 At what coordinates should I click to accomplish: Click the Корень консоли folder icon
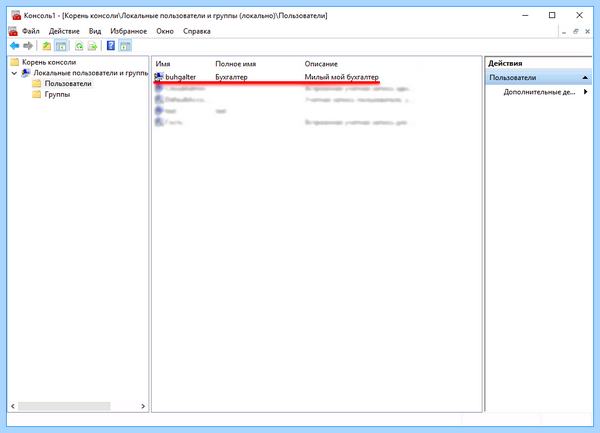(x=15, y=62)
